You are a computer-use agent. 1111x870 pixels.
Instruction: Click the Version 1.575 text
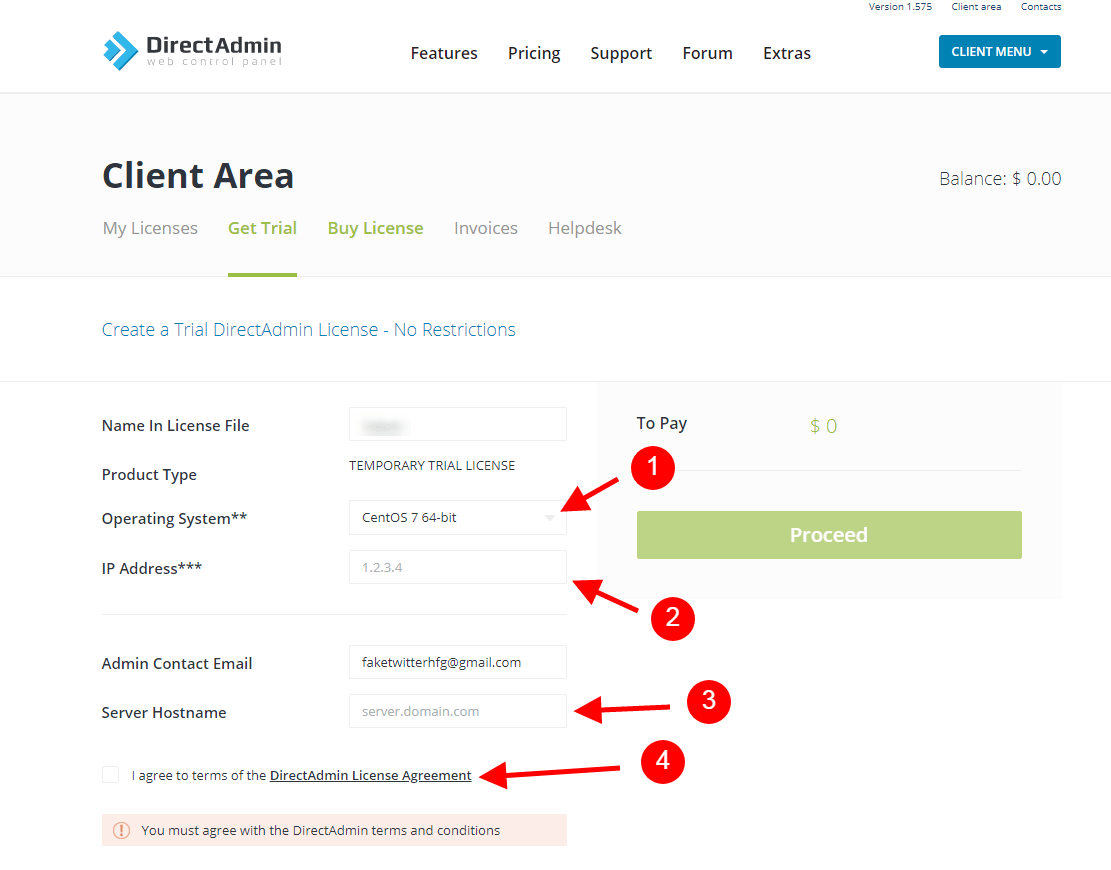[900, 7]
